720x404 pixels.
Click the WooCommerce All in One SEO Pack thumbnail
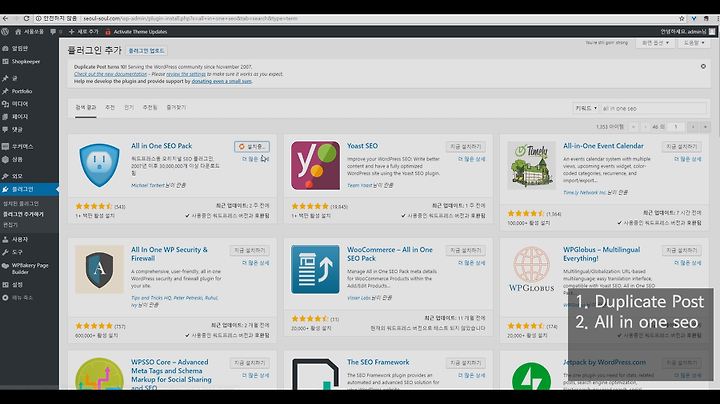[315, 269]
